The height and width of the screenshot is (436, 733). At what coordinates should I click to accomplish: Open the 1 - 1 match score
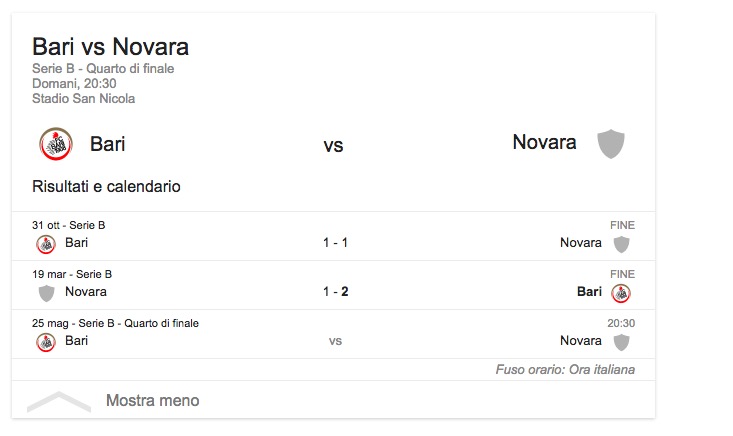click(x=334, y=243)
